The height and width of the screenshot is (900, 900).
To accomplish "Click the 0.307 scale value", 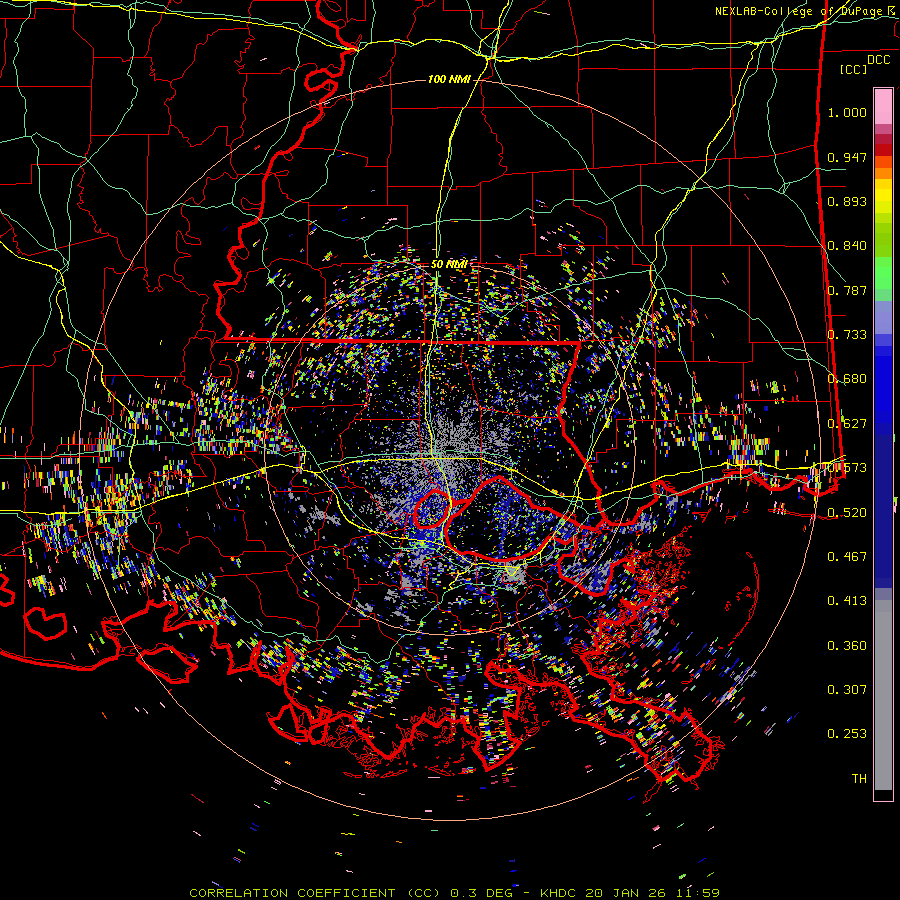I will point(847,689).
